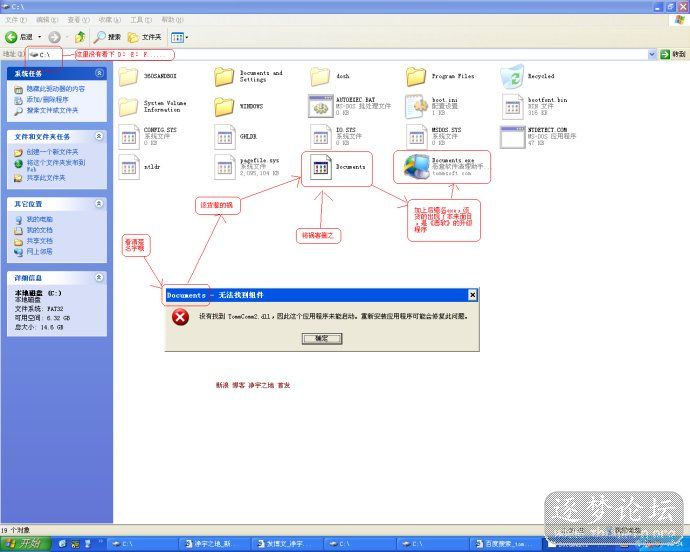
Task: Click the address field showing C:\
Action: coord(338,54)
